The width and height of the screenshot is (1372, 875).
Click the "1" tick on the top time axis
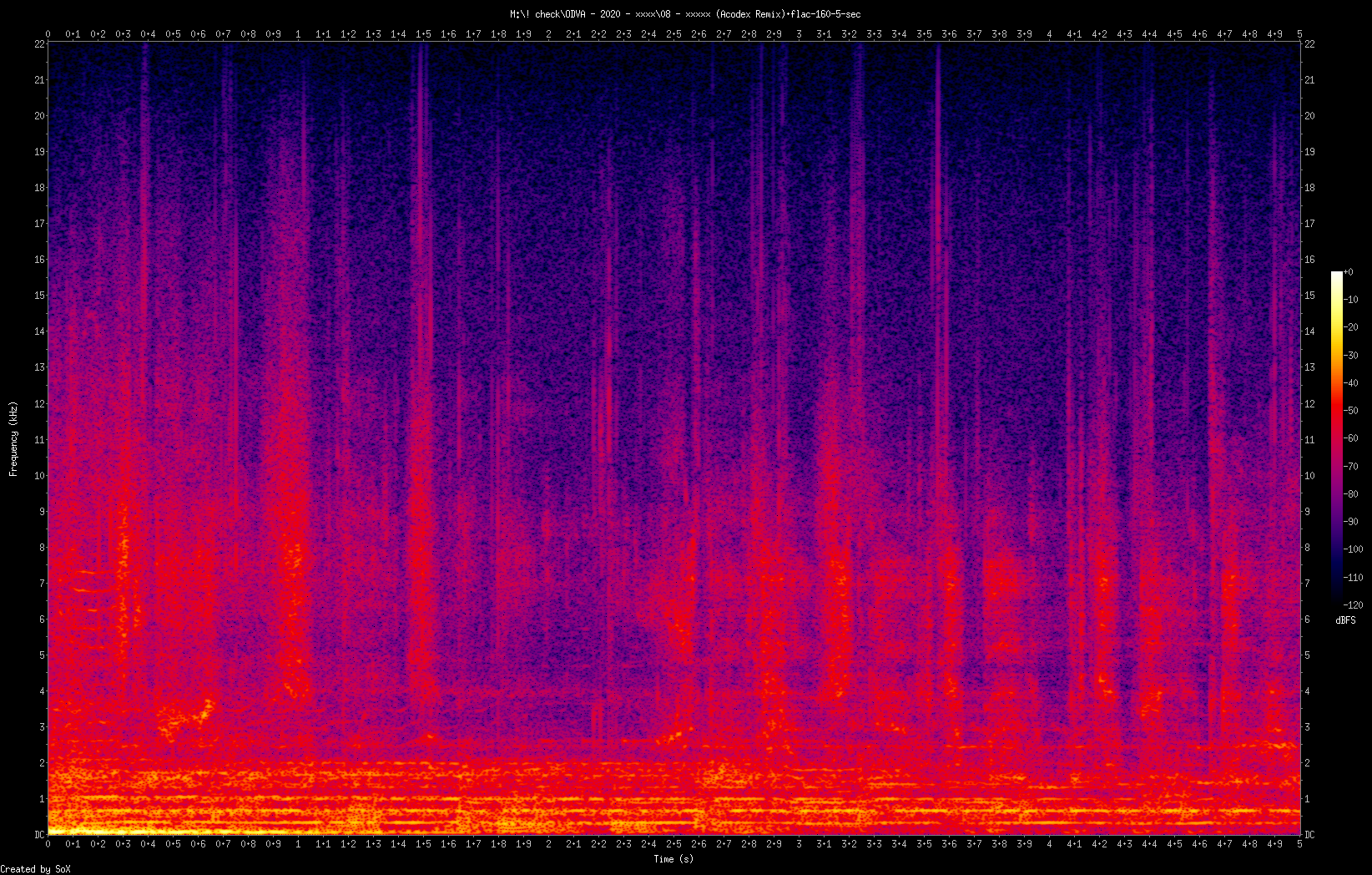tap(298, 34)
